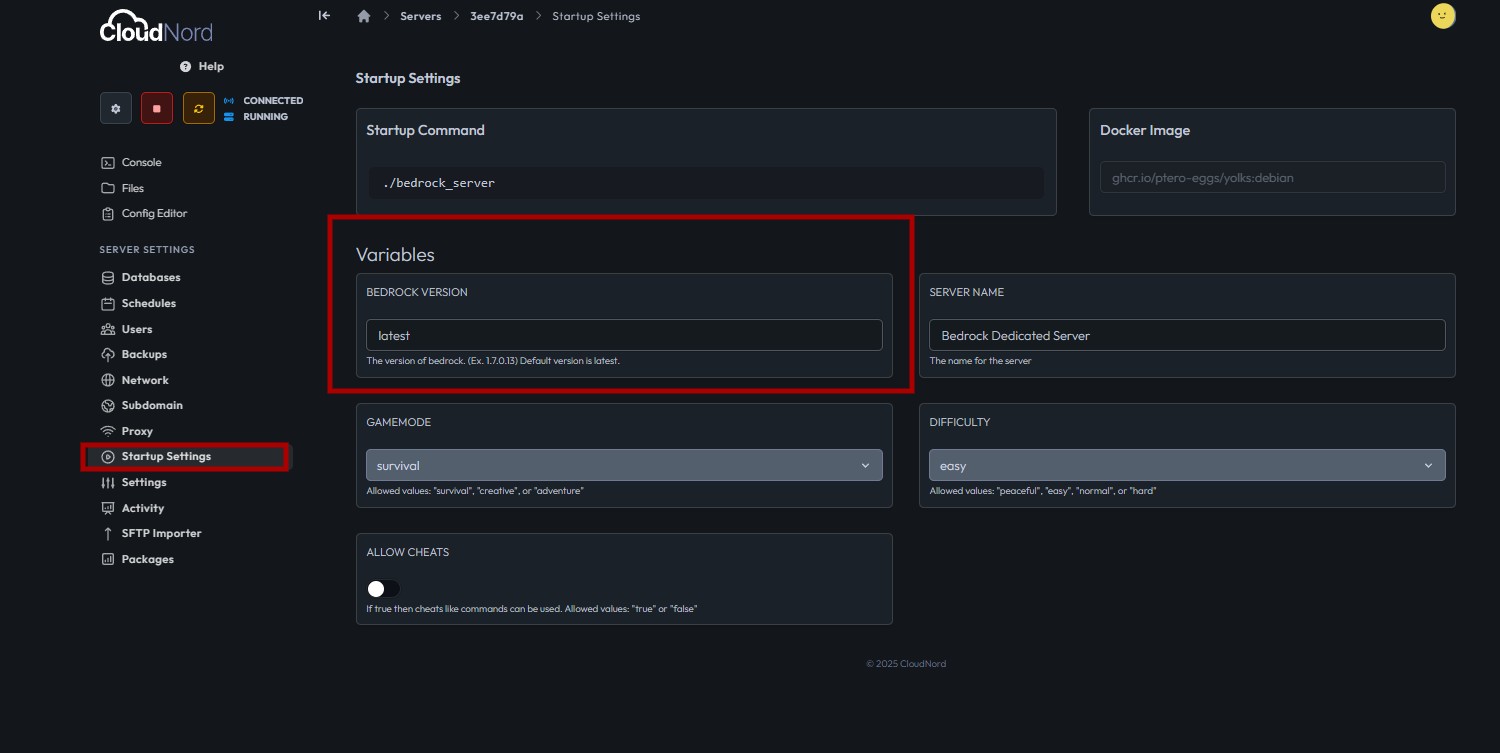Click the CloudNord logo
The image size is (1500, 753).
tap(156, 27)
